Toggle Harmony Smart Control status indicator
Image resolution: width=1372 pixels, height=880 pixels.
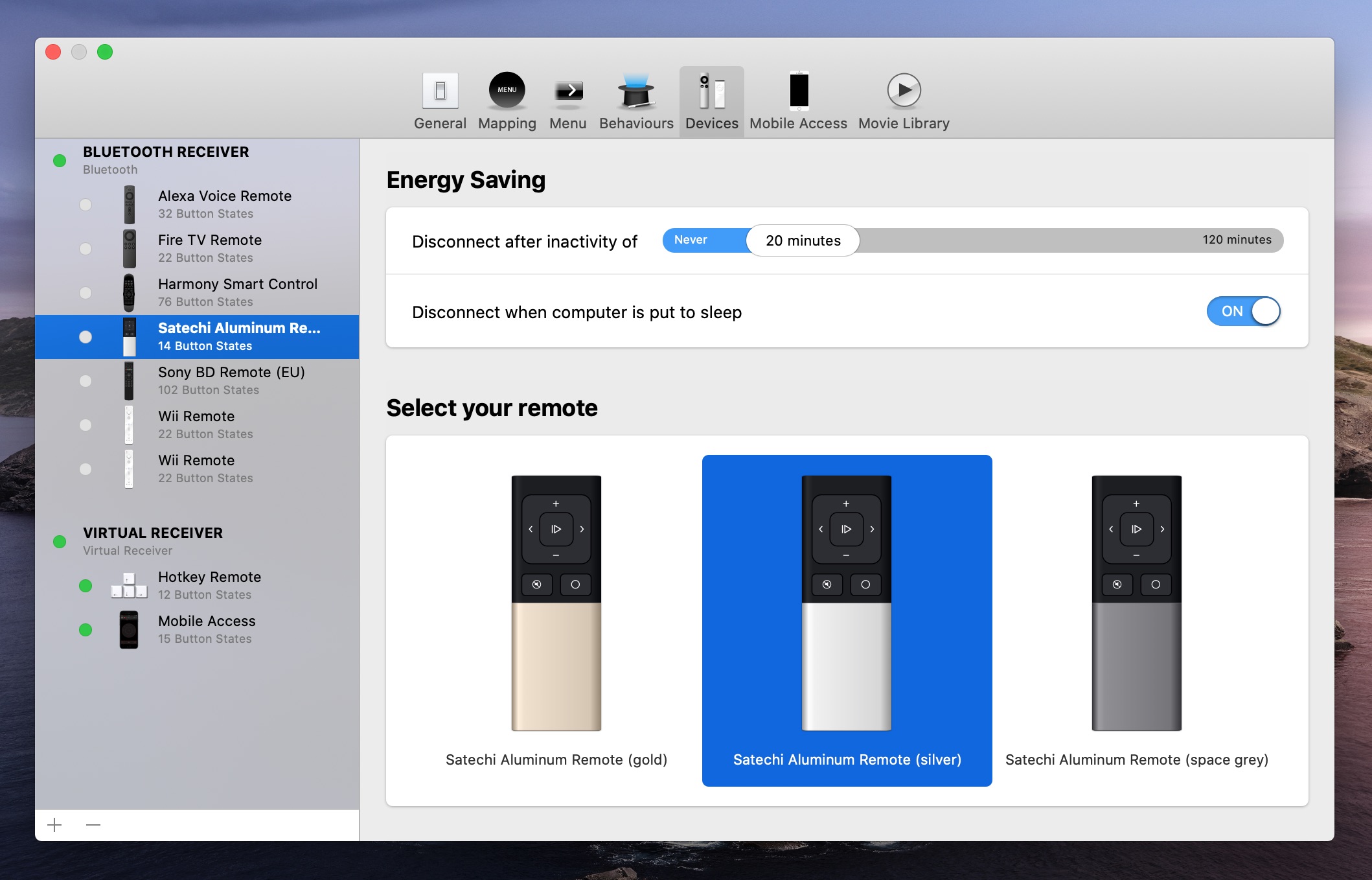tap(86, 293)
